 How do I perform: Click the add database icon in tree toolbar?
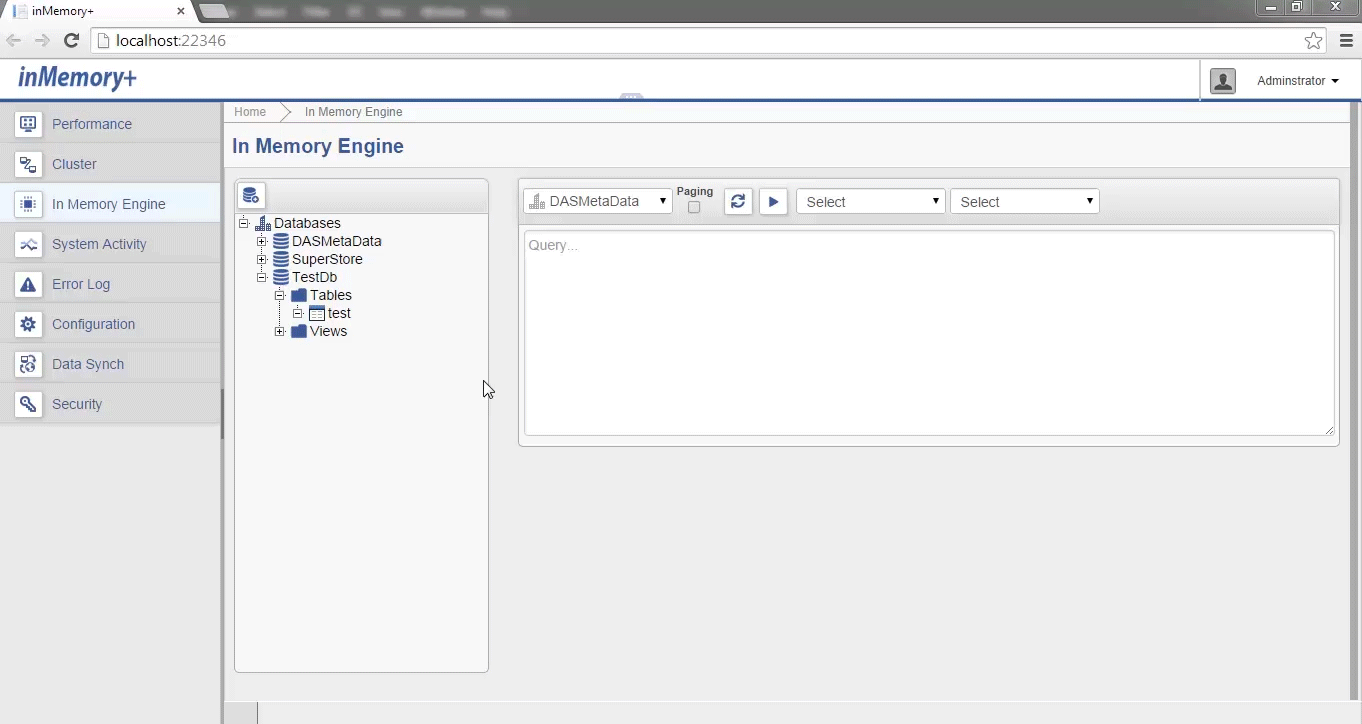point(251,196)
